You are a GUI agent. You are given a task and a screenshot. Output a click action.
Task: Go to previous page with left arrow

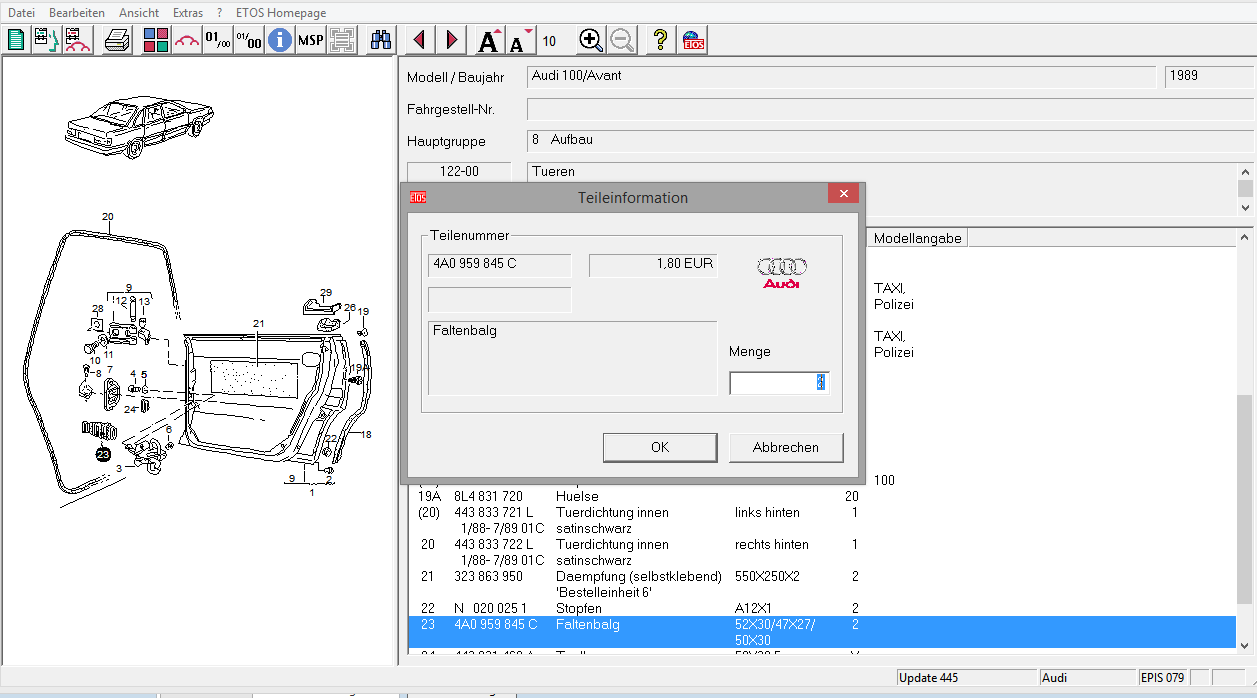419,40
